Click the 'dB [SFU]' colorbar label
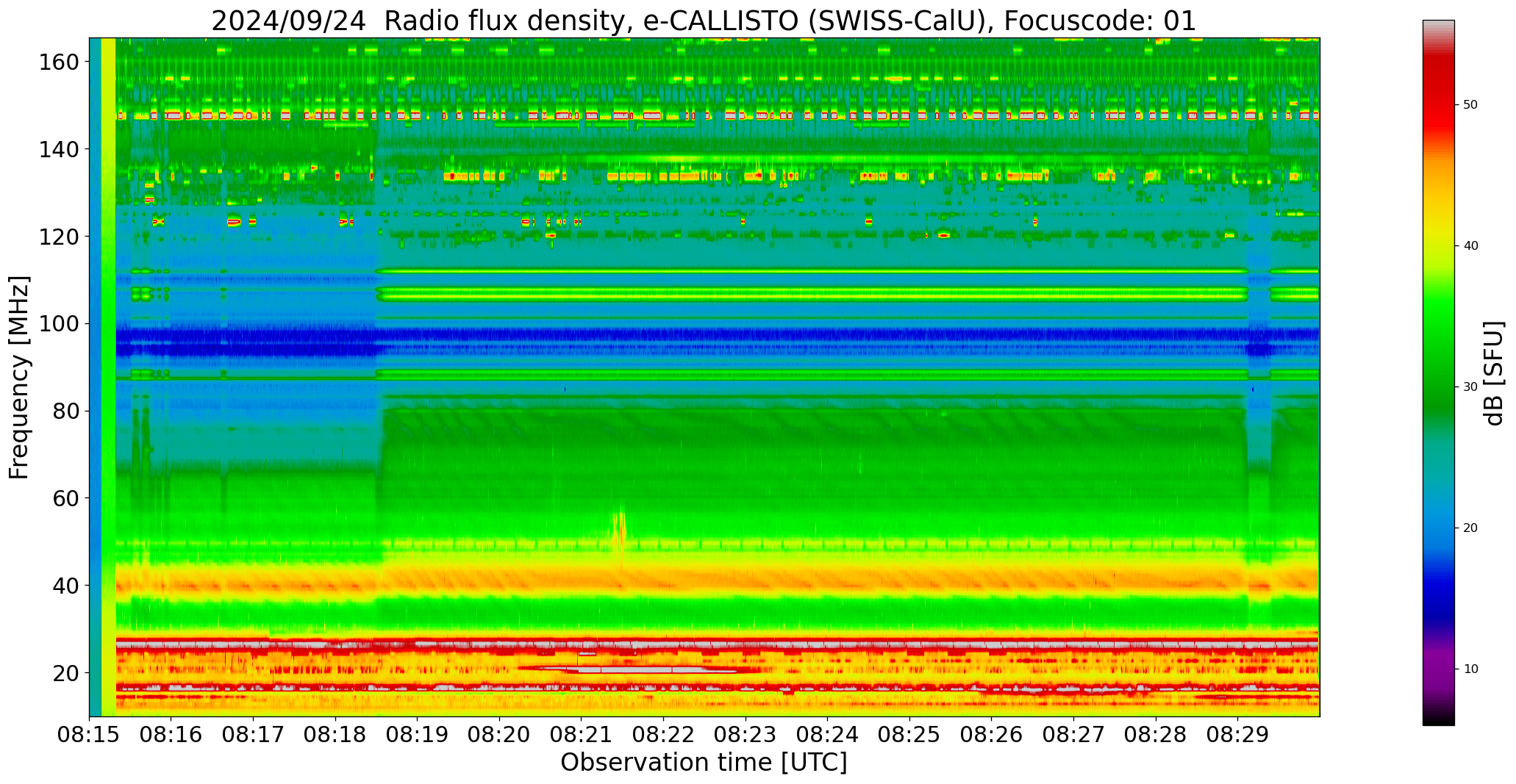 pos(1493,373)
